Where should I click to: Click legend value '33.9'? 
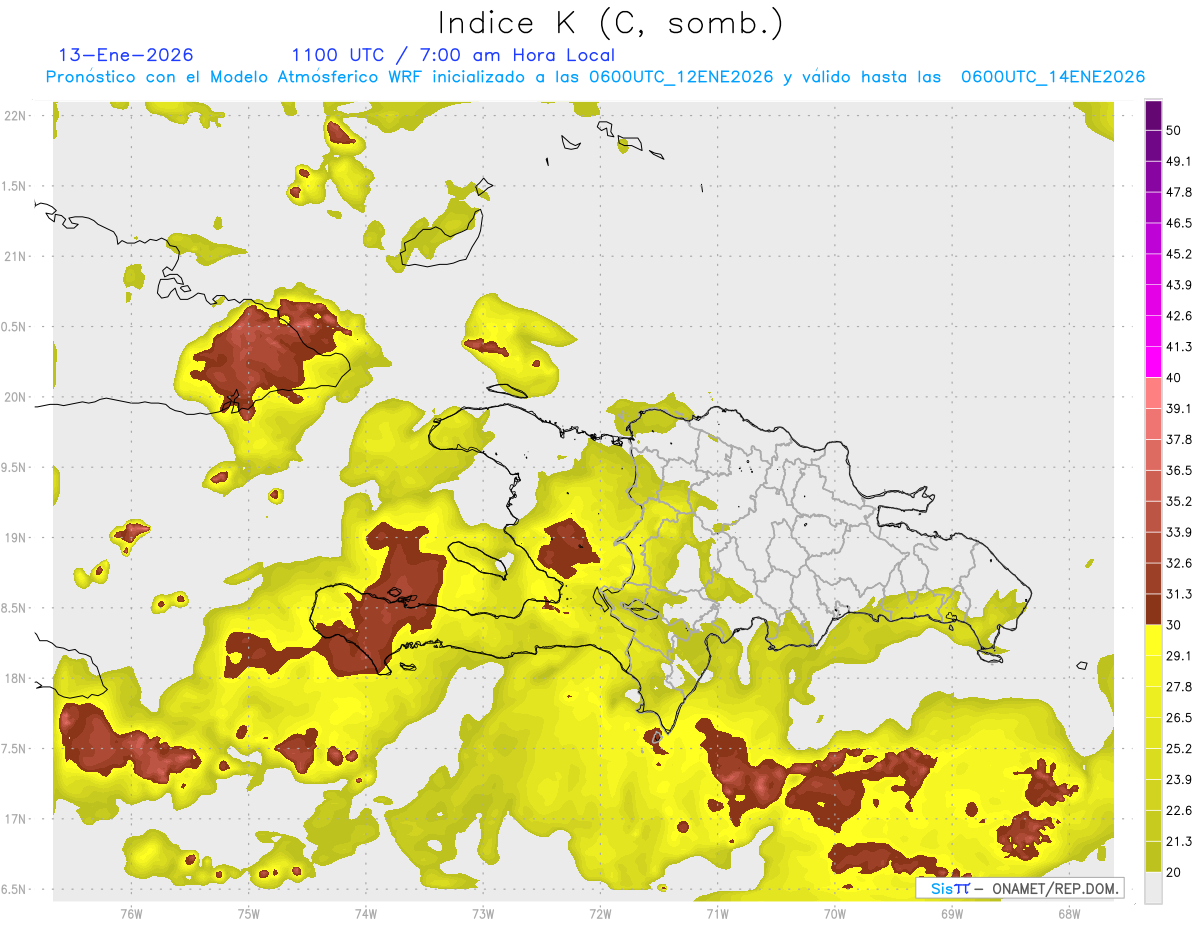(x=1178, y=532)
